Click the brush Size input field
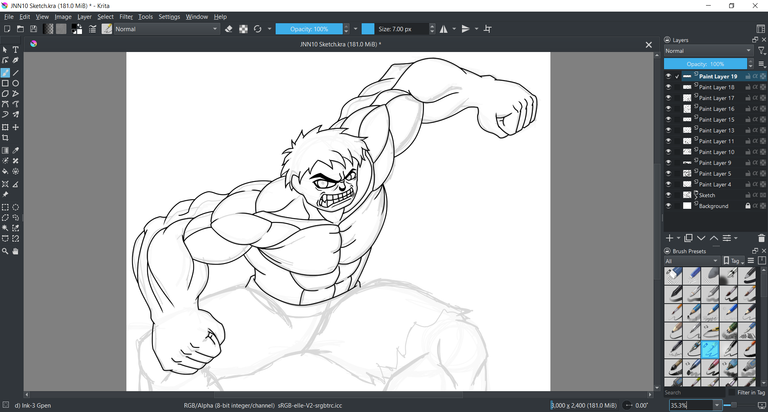Image resolution: width=768 pixels, height=412 pixels. pos(402,29)
